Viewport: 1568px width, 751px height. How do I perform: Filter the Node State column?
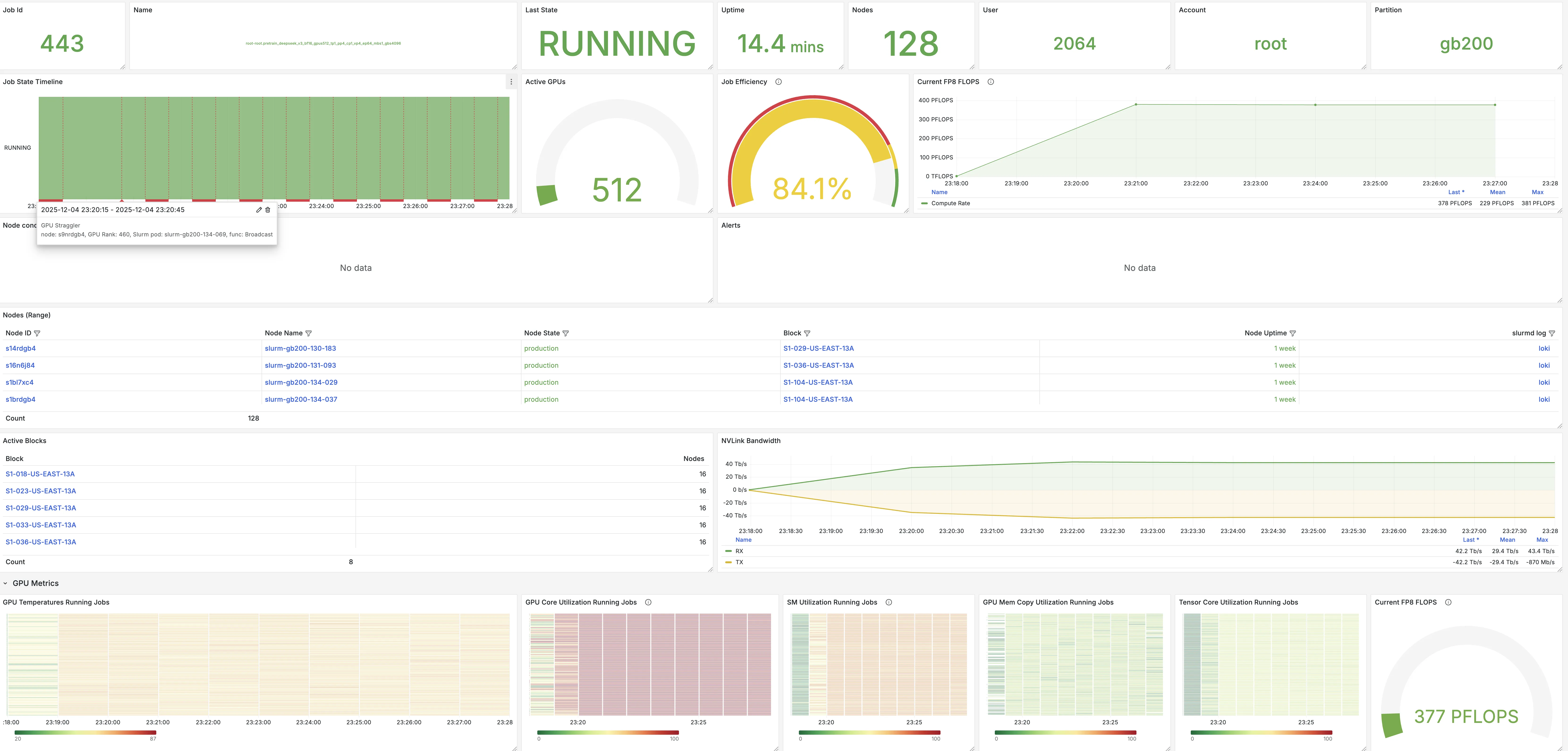(x=565, y=333)
